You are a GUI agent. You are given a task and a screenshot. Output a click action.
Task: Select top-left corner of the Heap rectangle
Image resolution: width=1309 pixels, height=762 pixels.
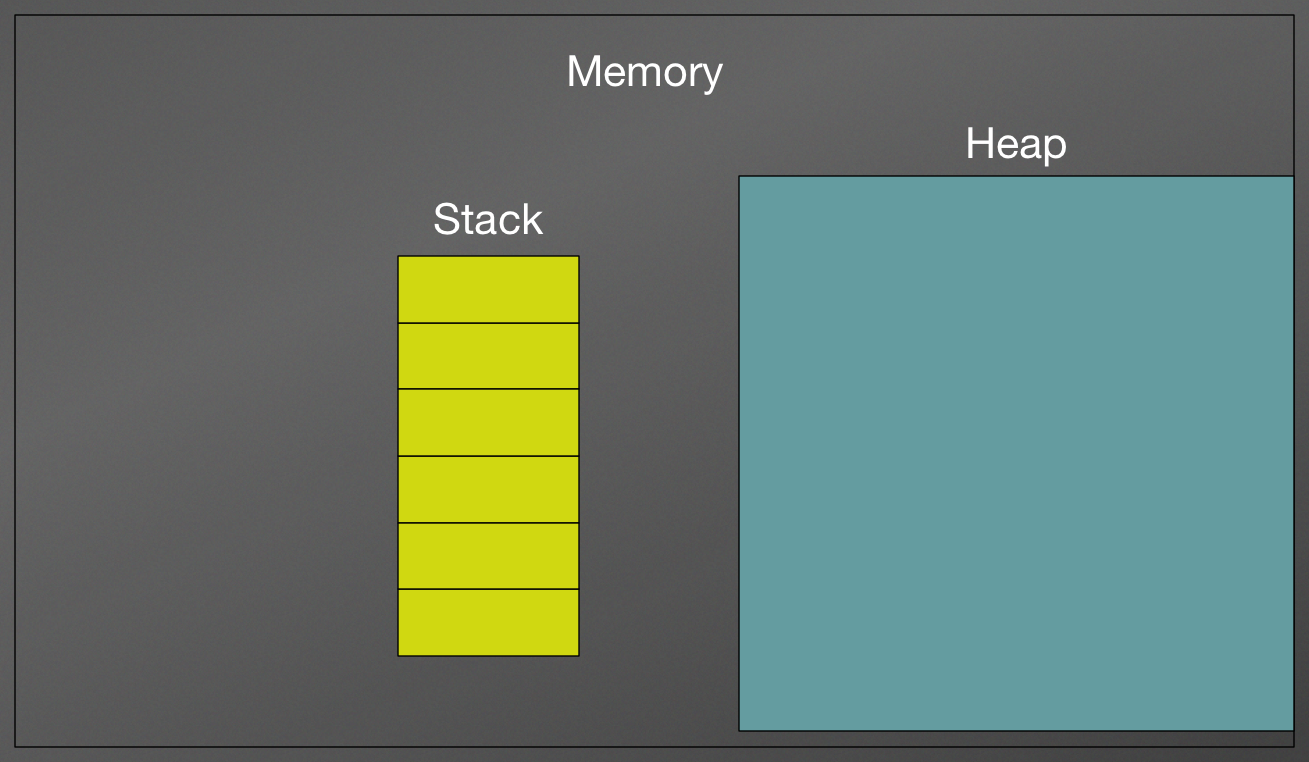coord(739,176)
